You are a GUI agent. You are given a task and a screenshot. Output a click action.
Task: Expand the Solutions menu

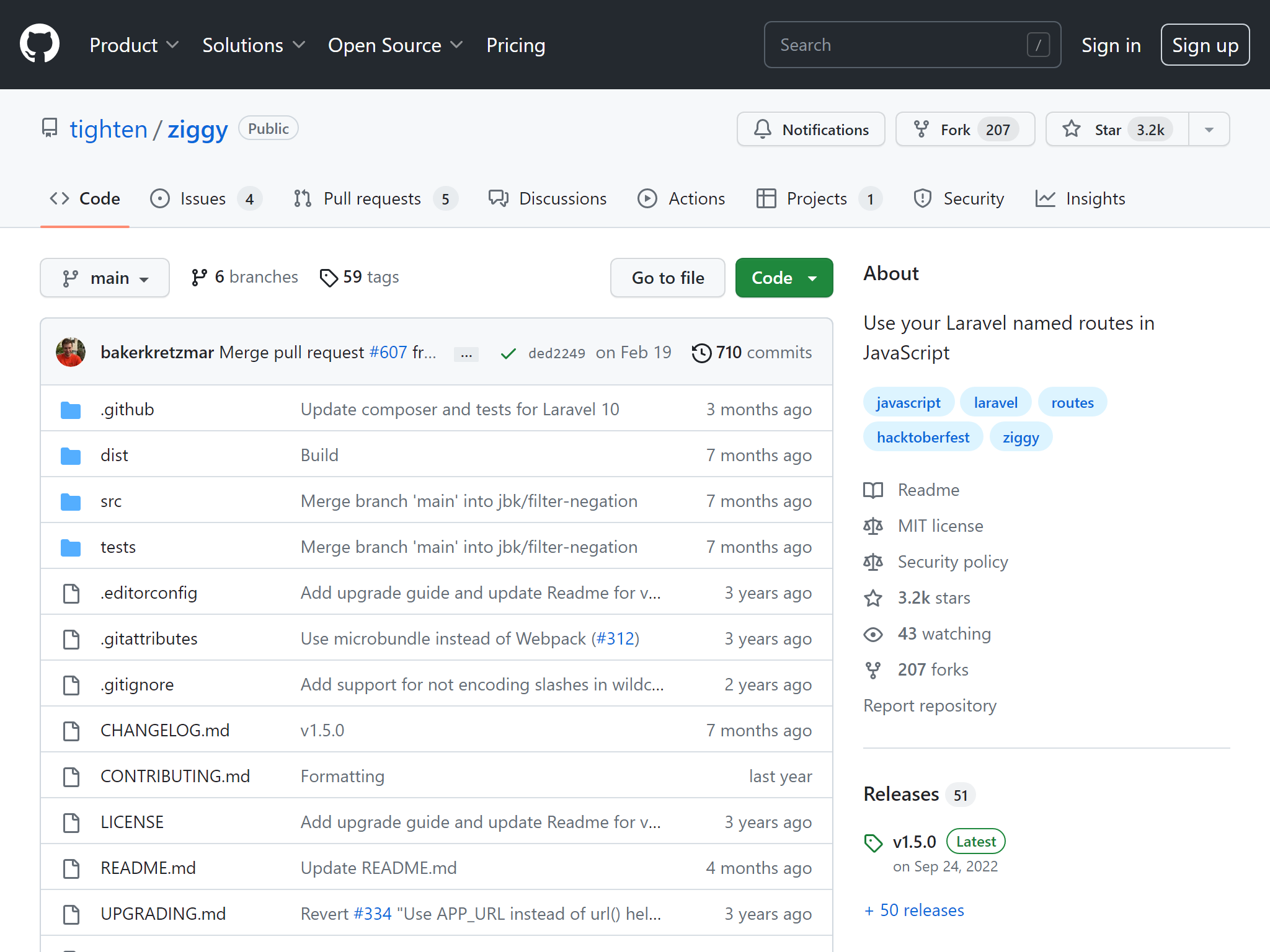(x=254, y=45)
